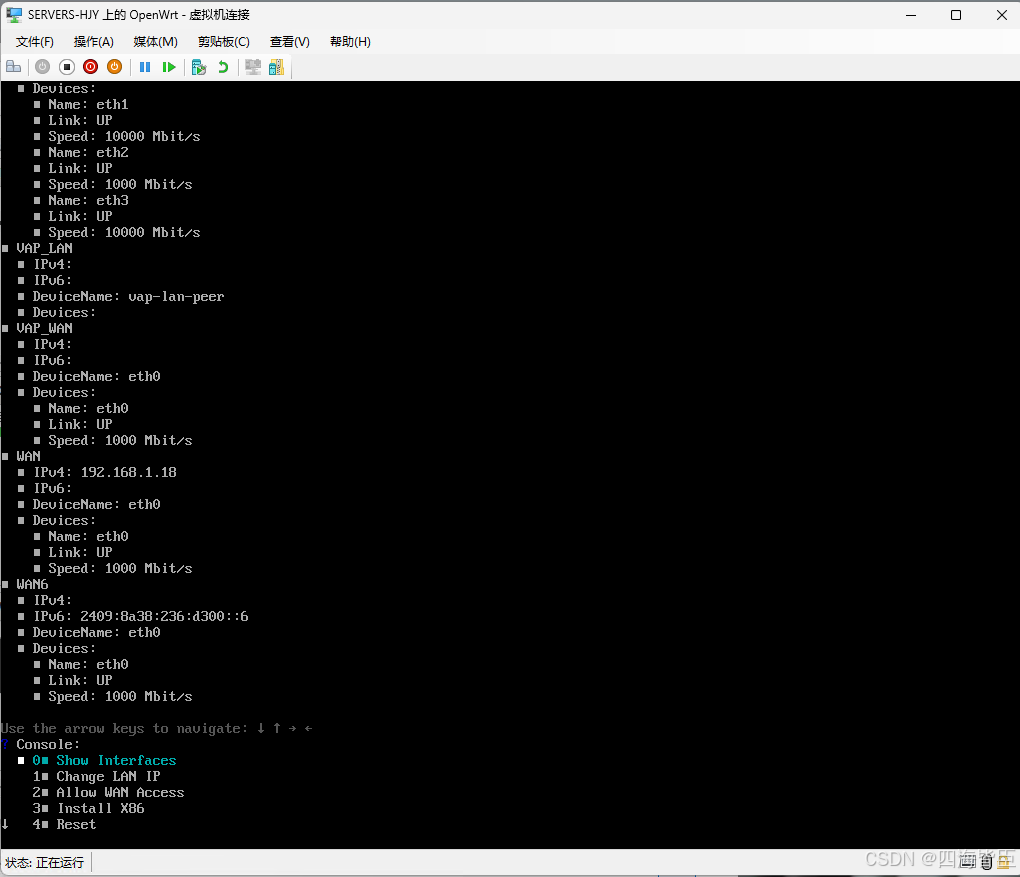This screenshot has width=1020, height=877.
Task: Click the WAN IPv4 192.168.1.18 line
Action: point(105,472)
